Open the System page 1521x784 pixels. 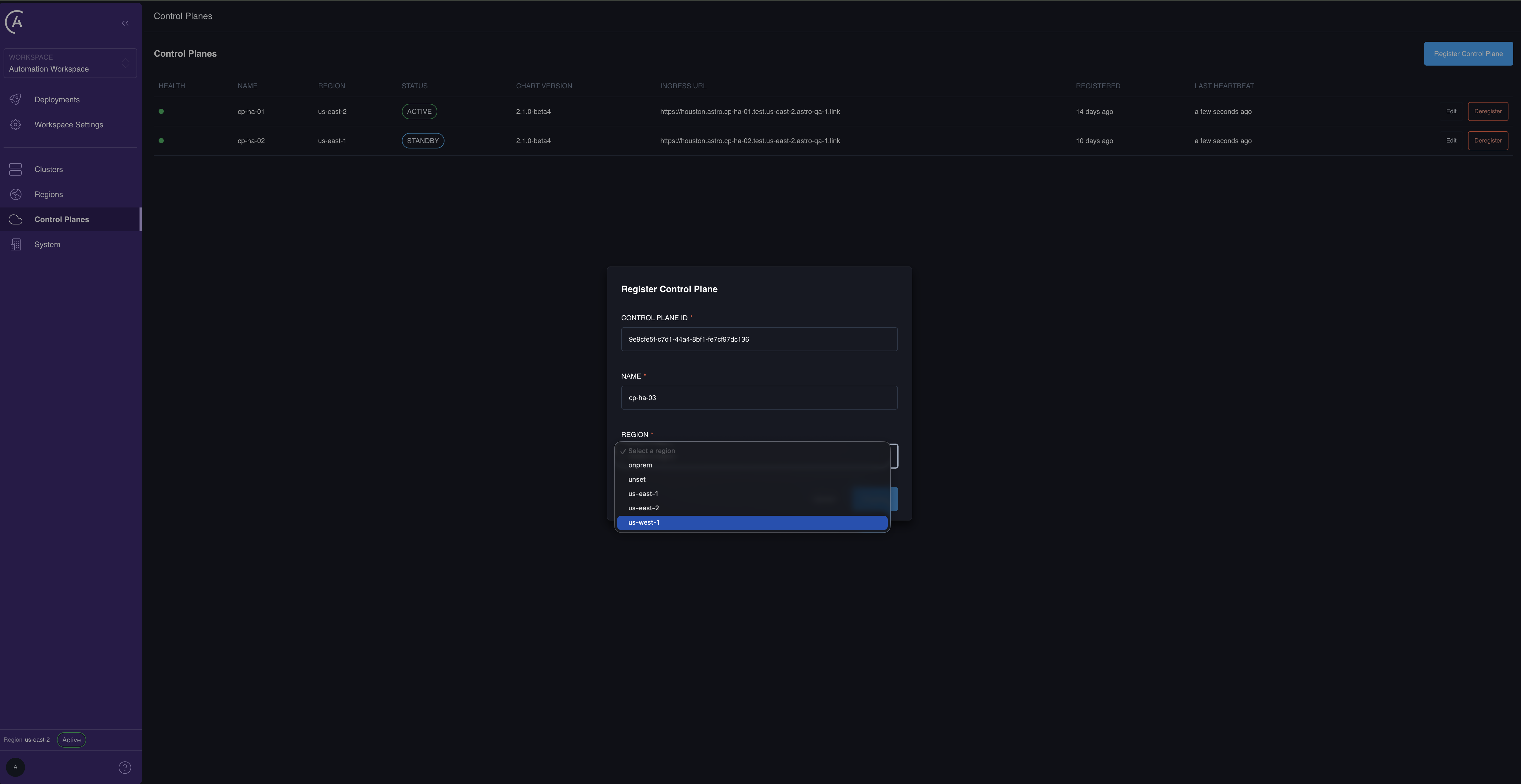click(47, 244)
